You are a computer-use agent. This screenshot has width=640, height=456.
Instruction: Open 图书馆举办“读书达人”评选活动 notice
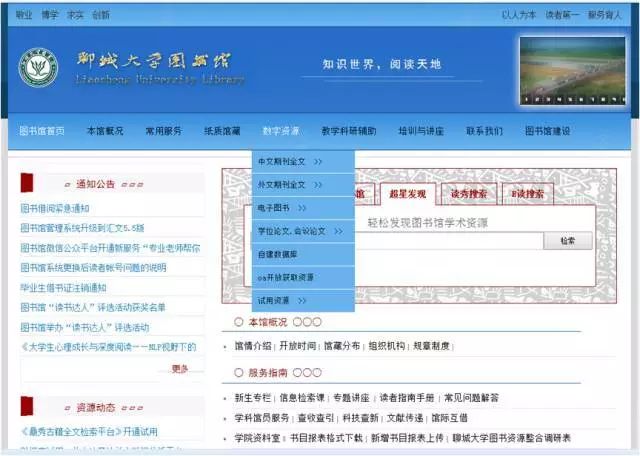(84, 327)
